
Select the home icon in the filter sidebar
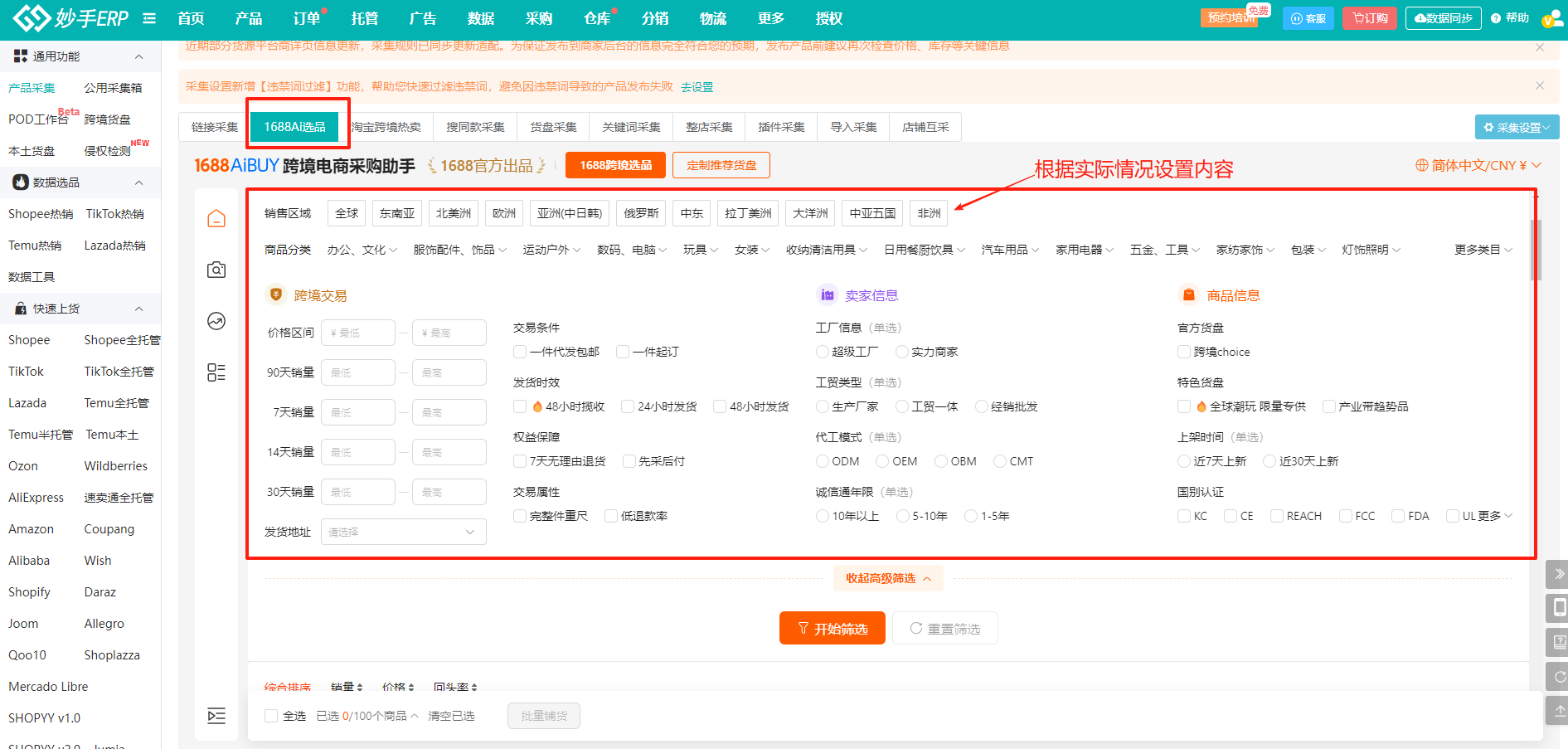pyautogui.click(x=216, y=217)
